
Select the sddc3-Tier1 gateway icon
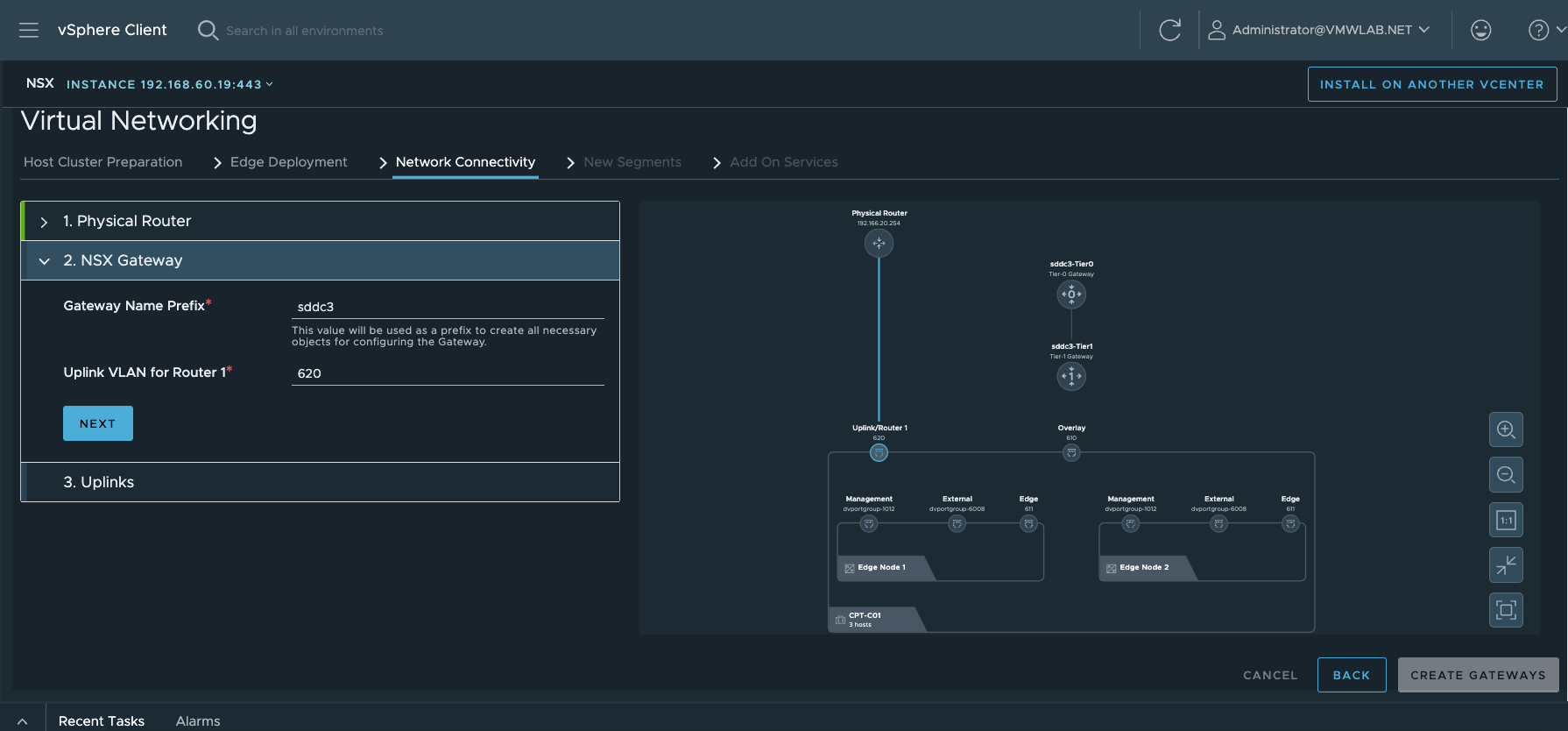[x=1071, y=376]
